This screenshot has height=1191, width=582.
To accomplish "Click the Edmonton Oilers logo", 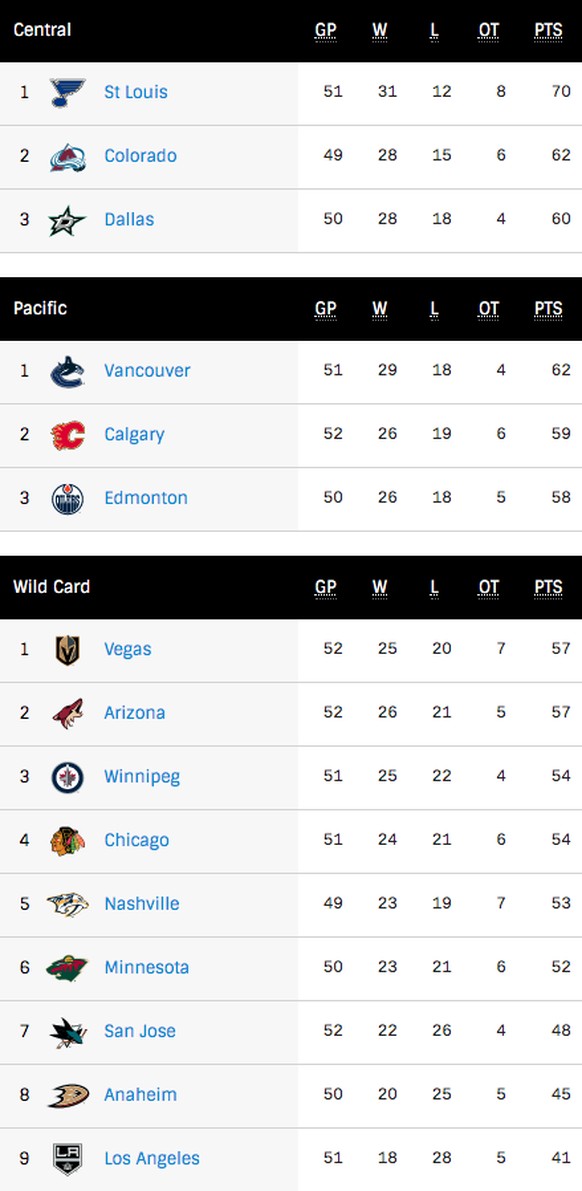I will [x=68, y=499].
